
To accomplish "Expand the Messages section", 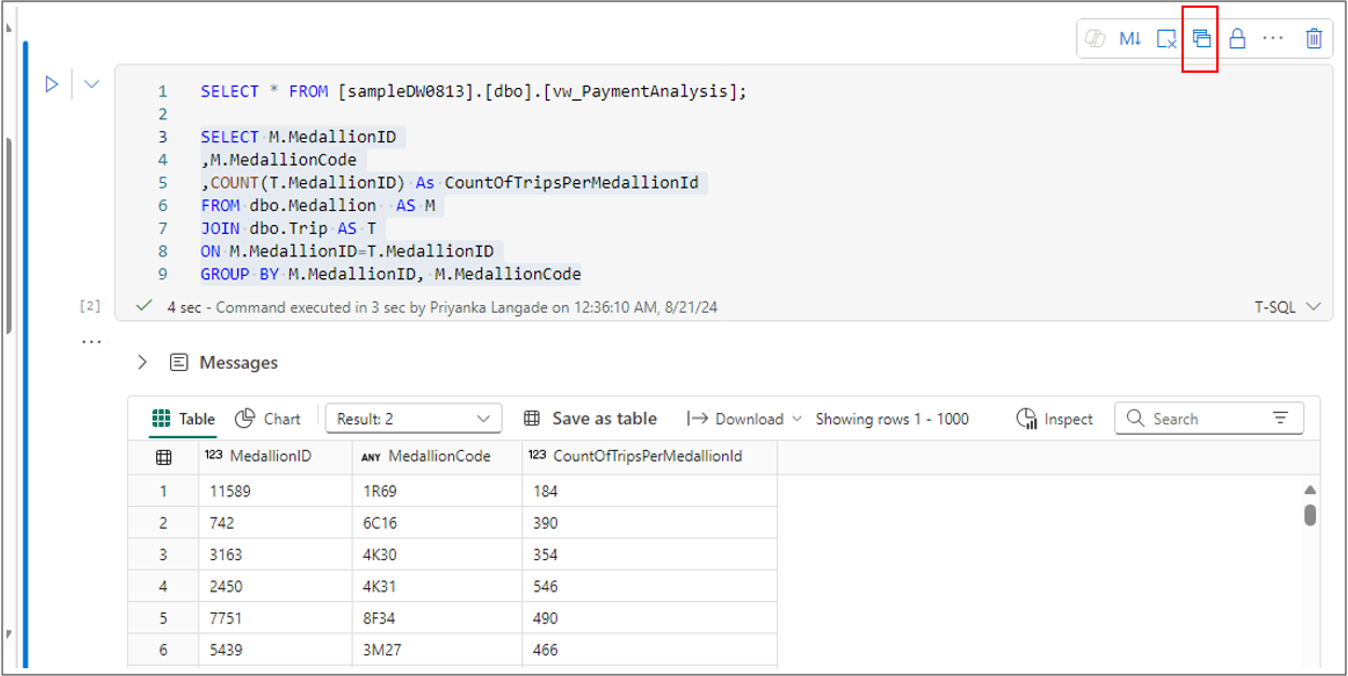I will 143,362.
